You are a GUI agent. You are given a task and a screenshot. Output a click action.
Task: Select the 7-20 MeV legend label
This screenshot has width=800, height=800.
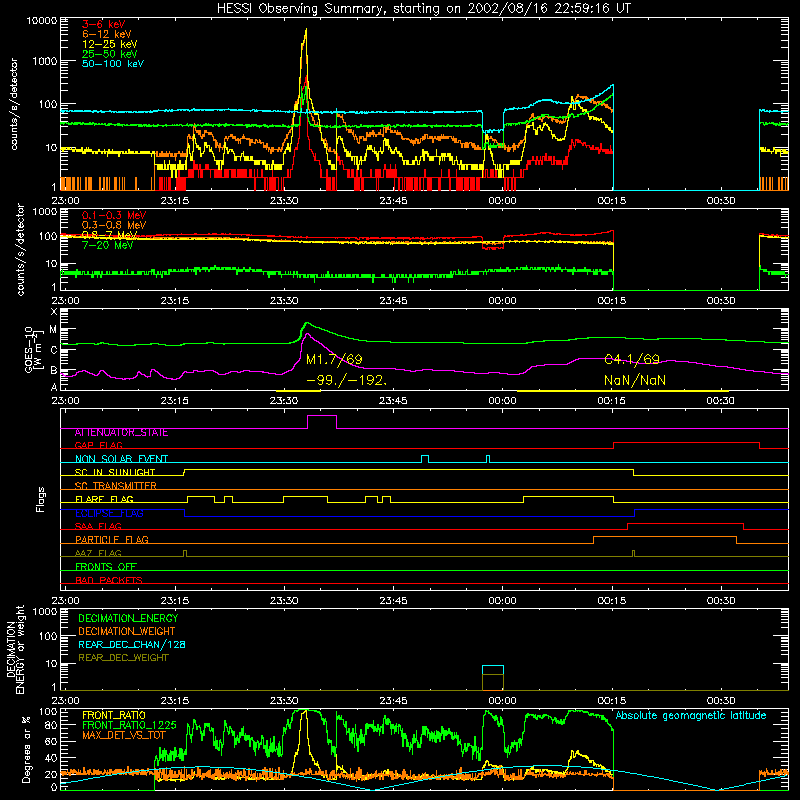pyautogui.click(x=107, y=245)
